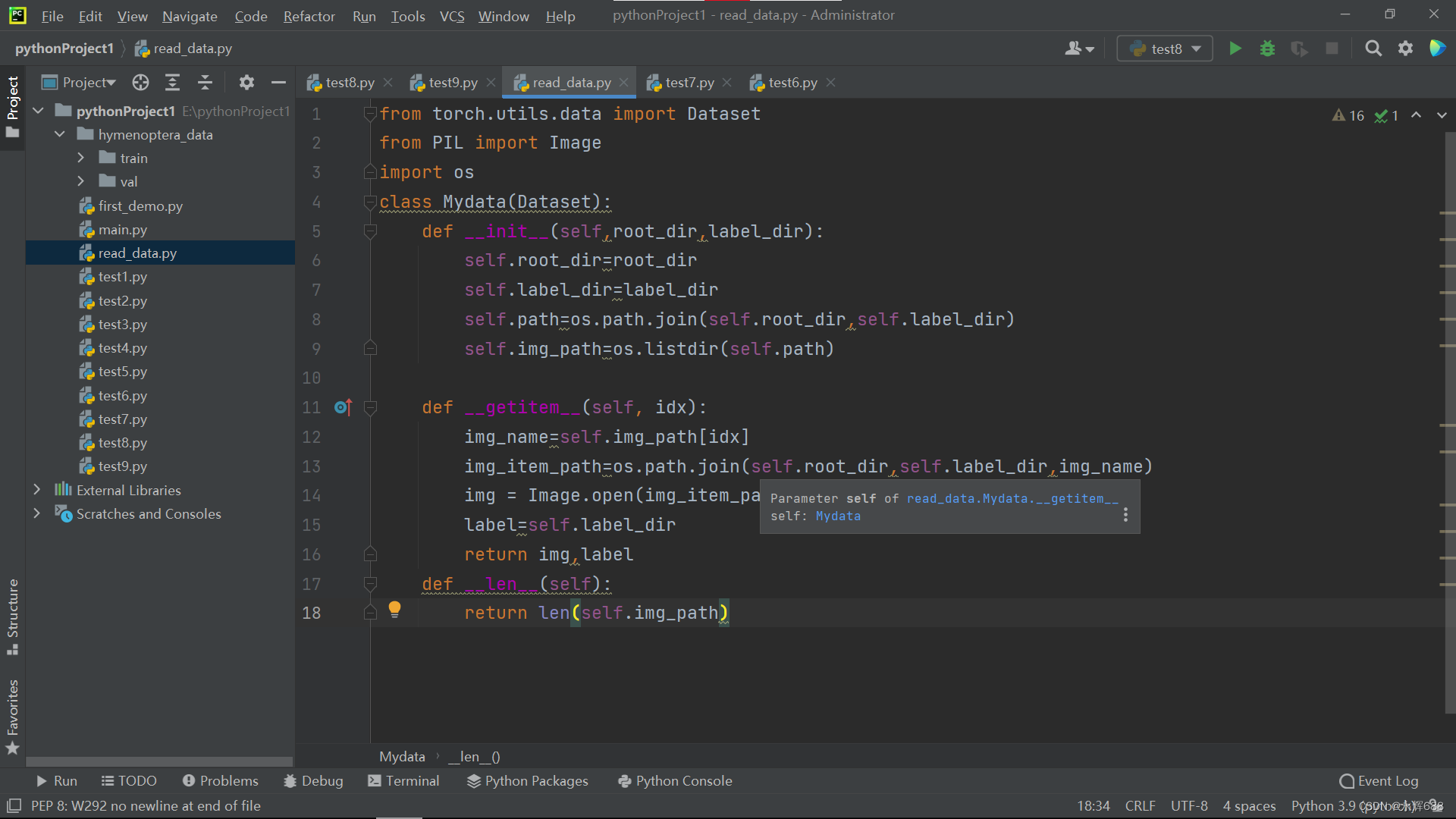Click the intention lightbulb on line 18

tap(394, 608)
